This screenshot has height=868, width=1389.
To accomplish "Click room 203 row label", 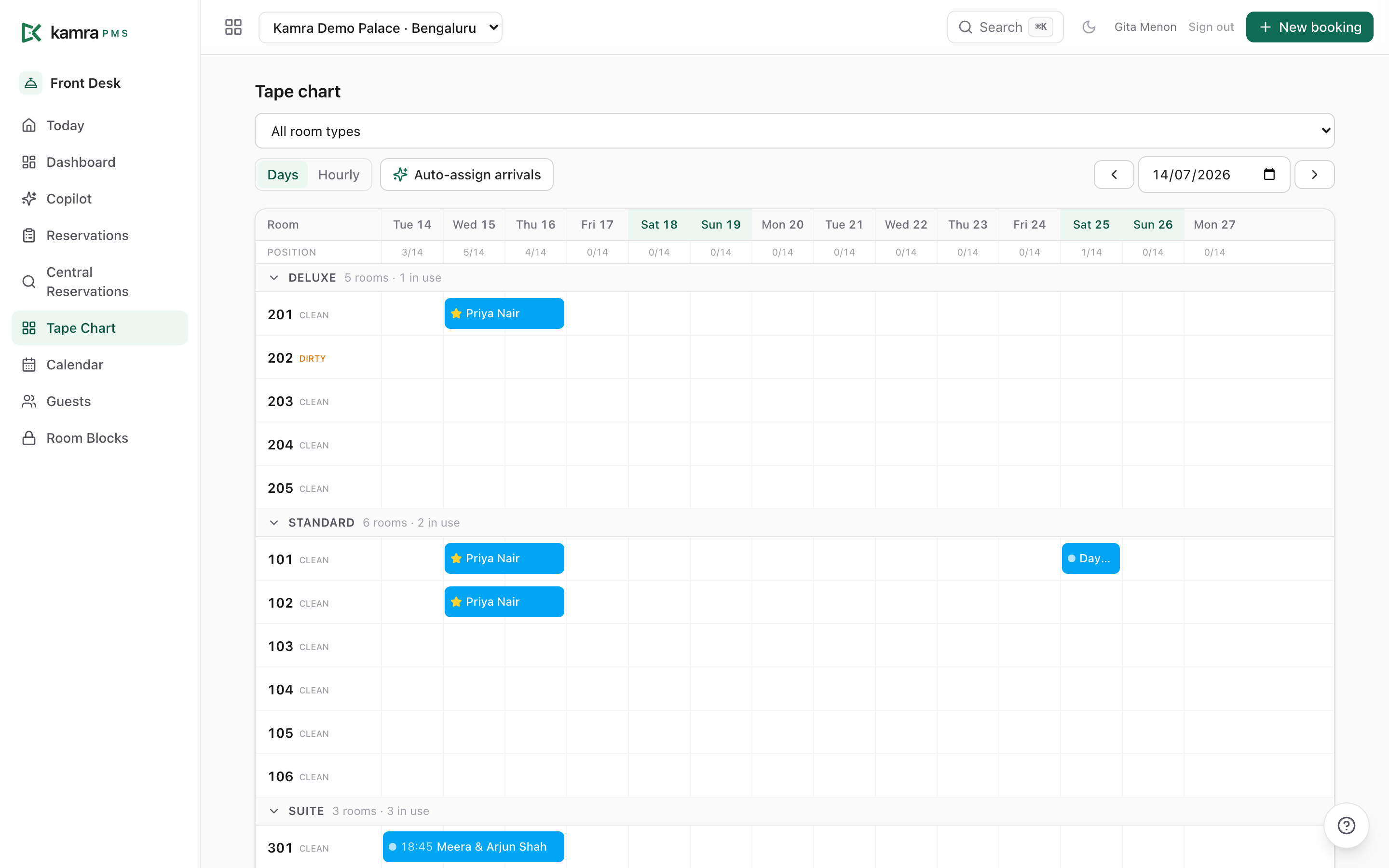I will (298, 401).
